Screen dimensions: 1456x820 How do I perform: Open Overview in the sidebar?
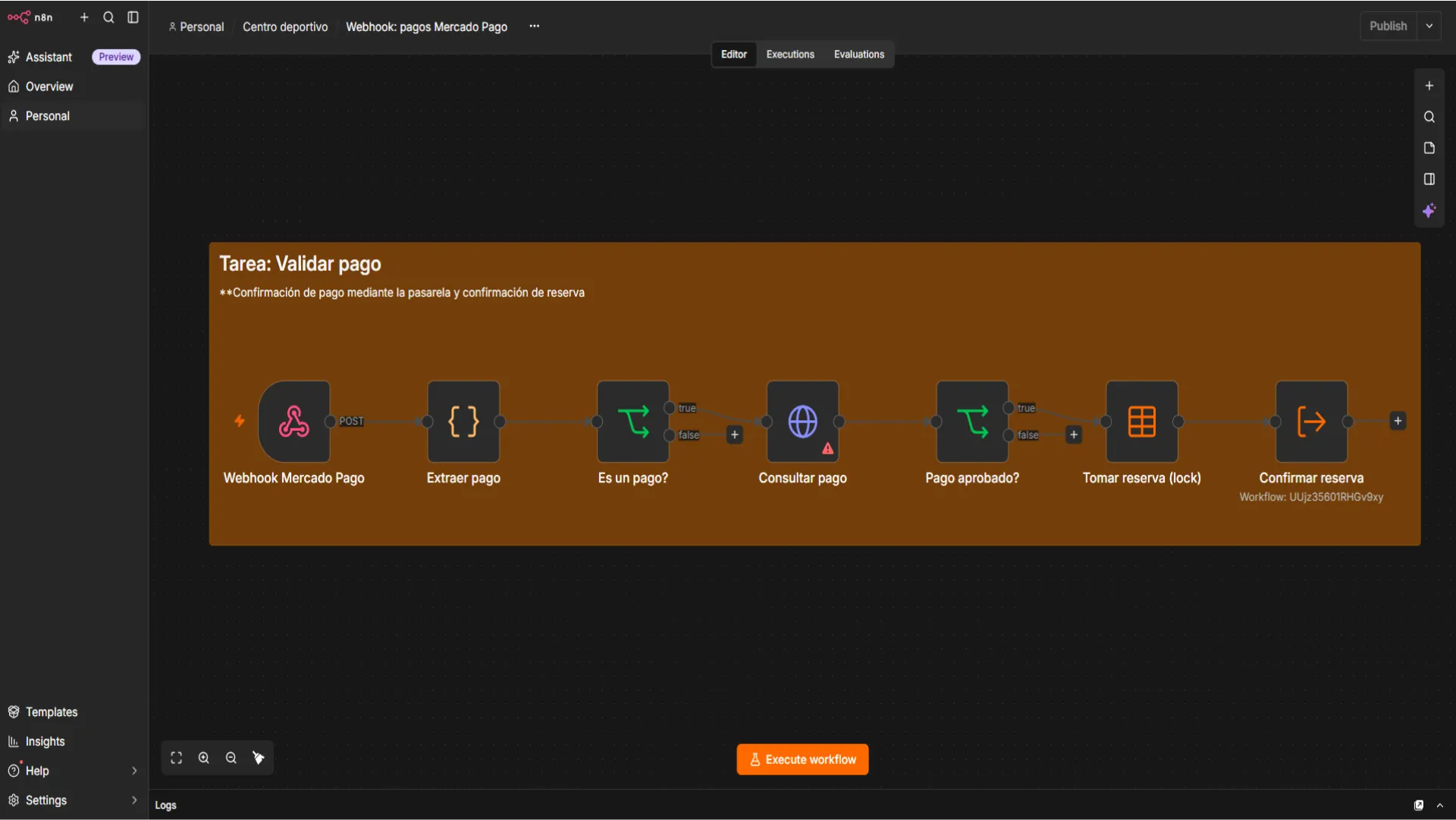point(73,86)
